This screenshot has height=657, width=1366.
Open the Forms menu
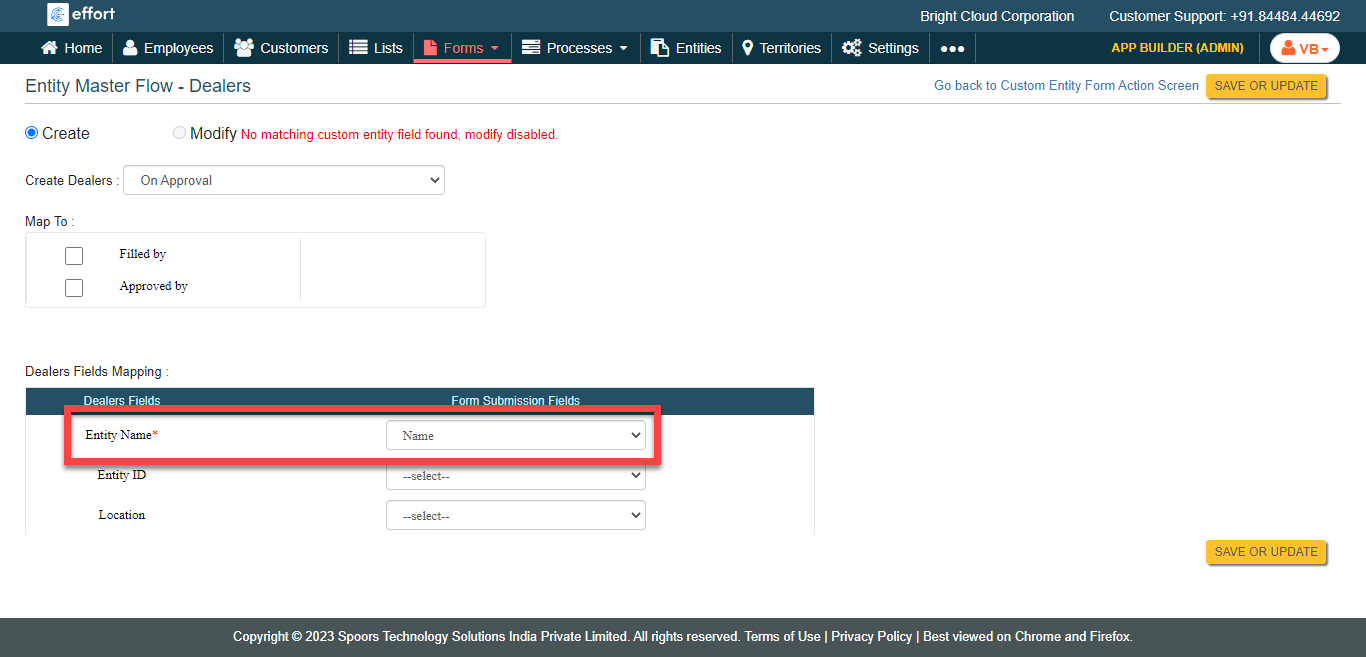(x=462, y=48)
